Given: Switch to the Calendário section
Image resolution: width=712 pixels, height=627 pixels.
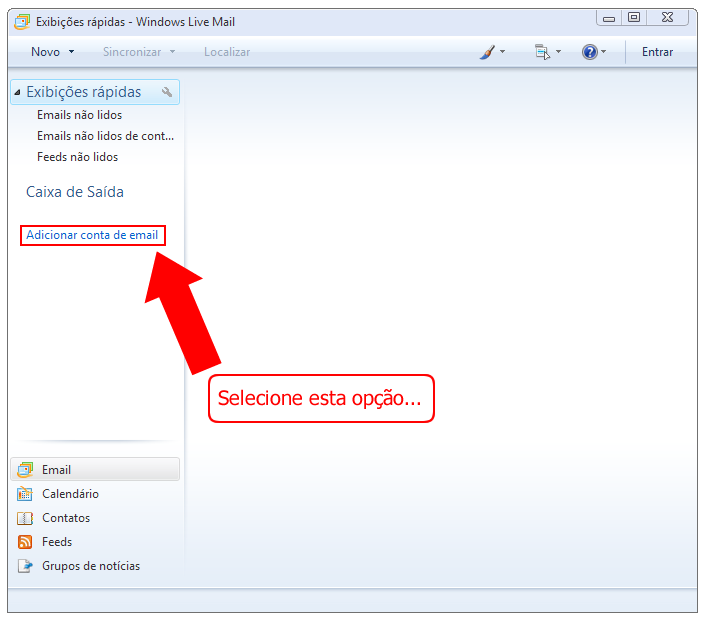Looking at the screenshot, I should [70, 494].
